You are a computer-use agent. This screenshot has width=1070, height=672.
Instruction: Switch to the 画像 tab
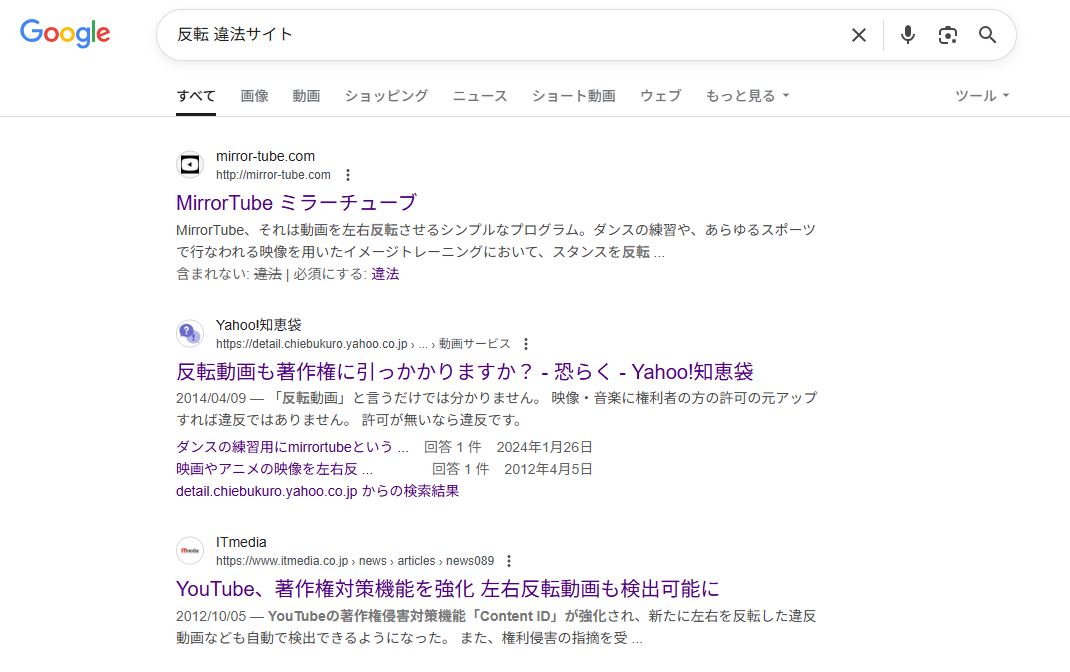[254, 95]
